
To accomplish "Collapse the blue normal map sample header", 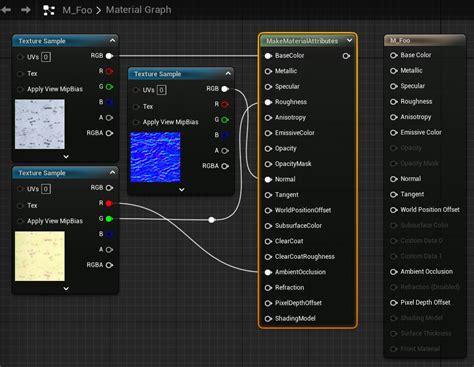I will (x=228, y=73).
